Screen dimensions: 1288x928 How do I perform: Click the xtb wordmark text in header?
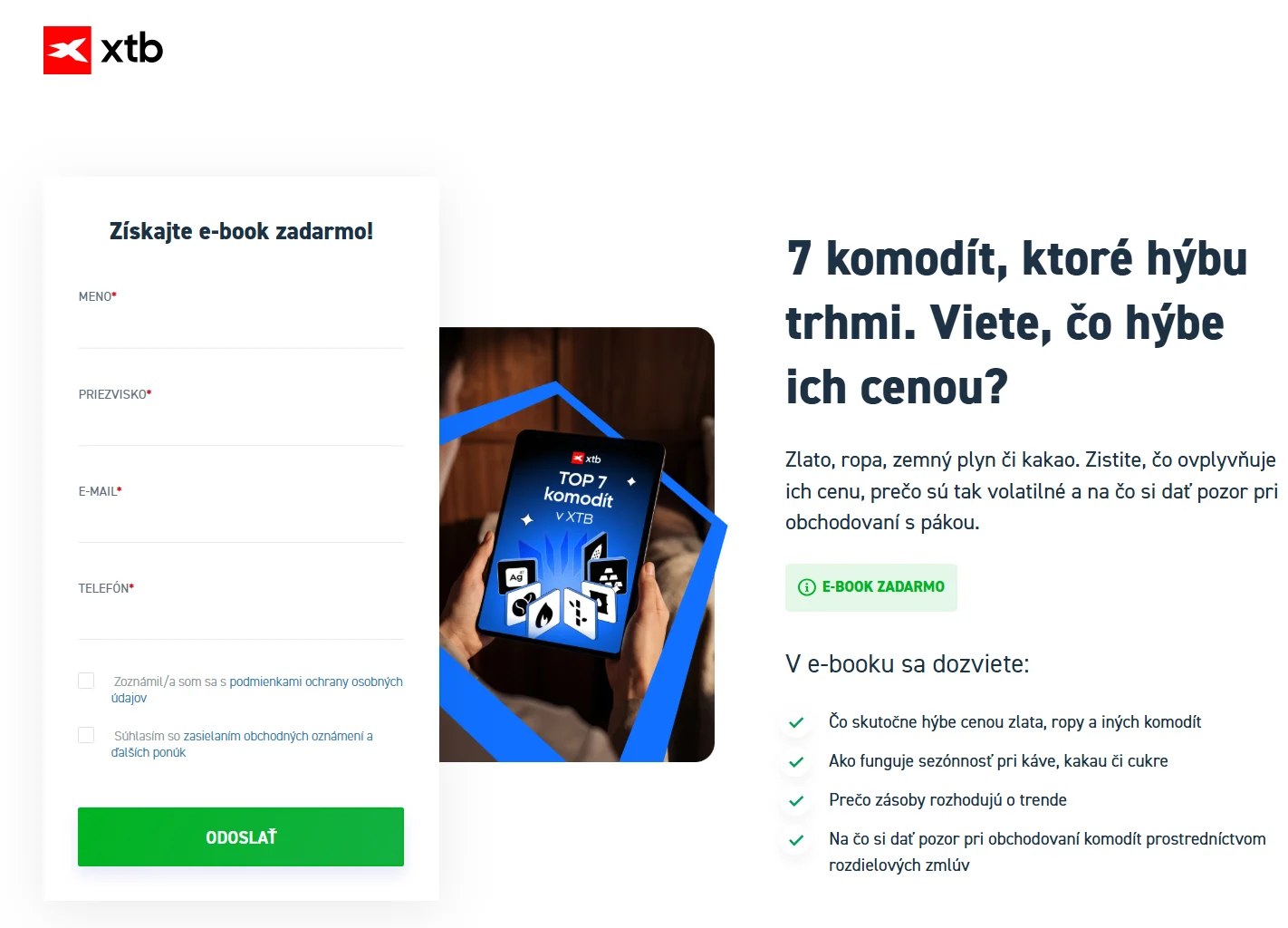(x=132, y=49)
